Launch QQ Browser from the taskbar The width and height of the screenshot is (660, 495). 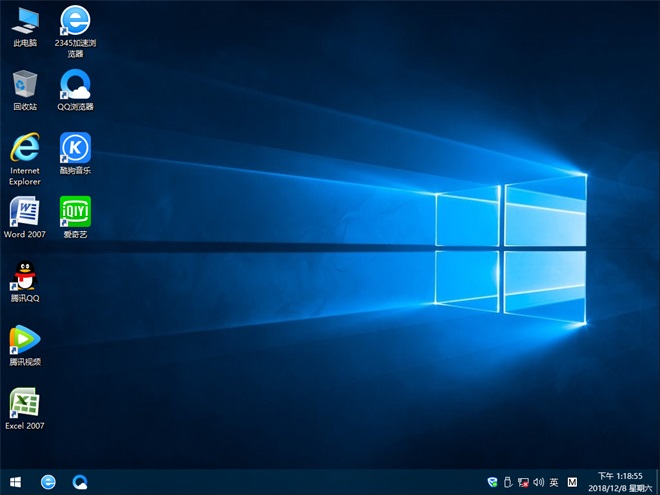[x=80, y=482]
